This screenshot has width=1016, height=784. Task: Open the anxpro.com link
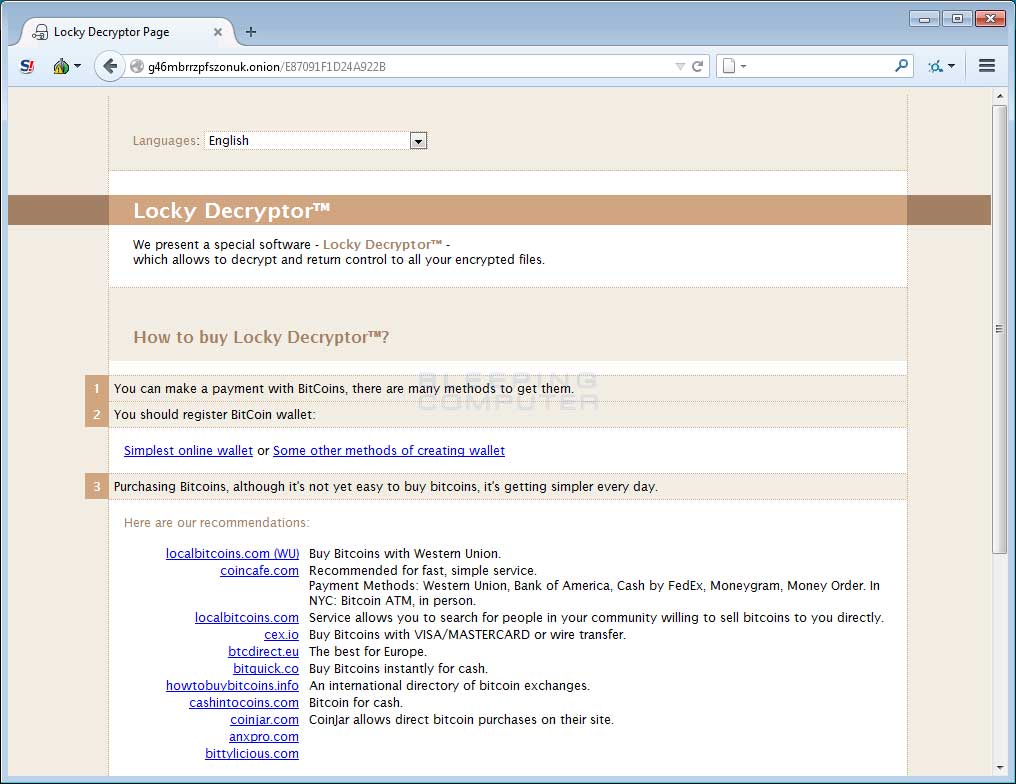pyautogui.click(x=264, y=736)
